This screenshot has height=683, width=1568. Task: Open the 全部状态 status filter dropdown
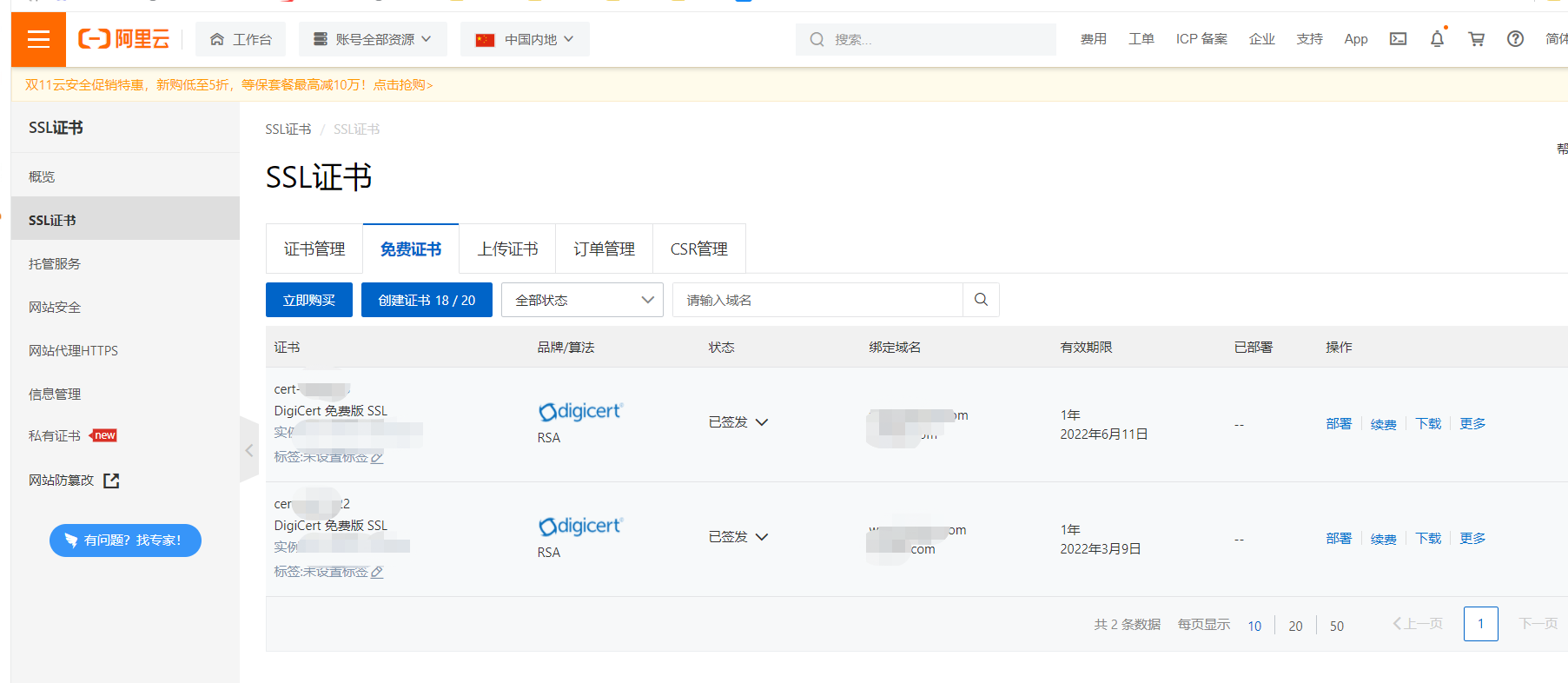tap(582, 300)
